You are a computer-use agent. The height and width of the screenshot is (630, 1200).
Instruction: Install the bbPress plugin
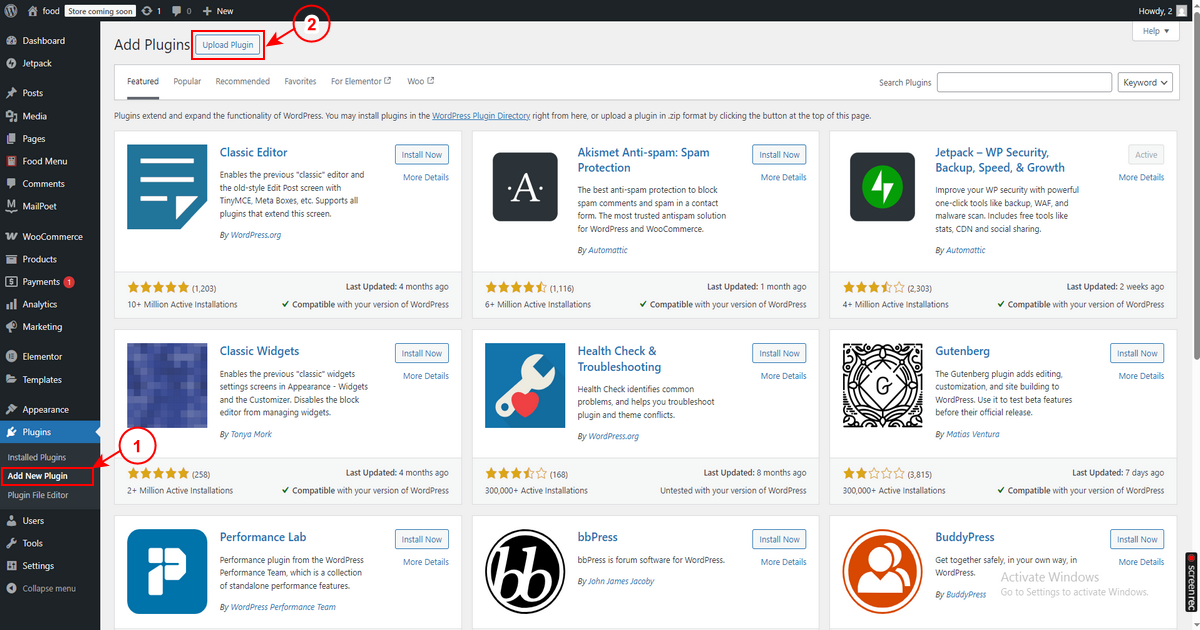[x=779, y=540]
